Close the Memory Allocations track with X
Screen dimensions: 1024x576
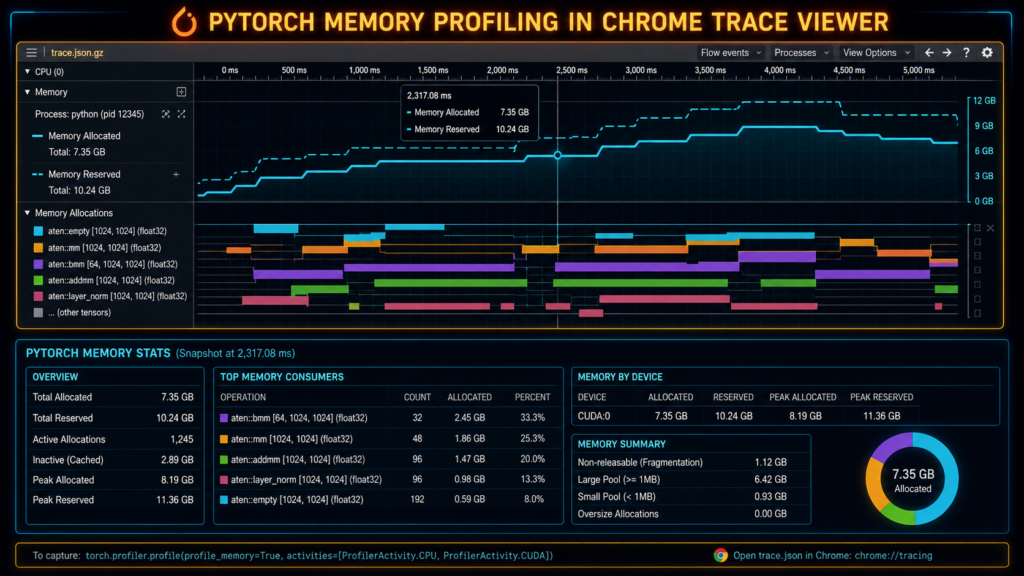tap(991, 228)
